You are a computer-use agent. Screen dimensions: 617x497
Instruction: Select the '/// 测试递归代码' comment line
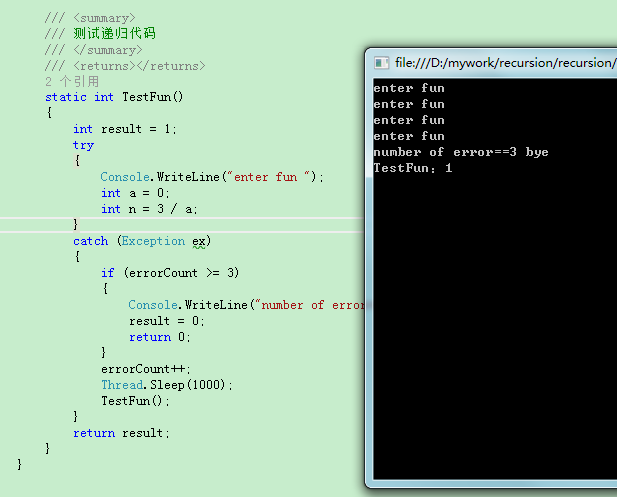[100, 33]
